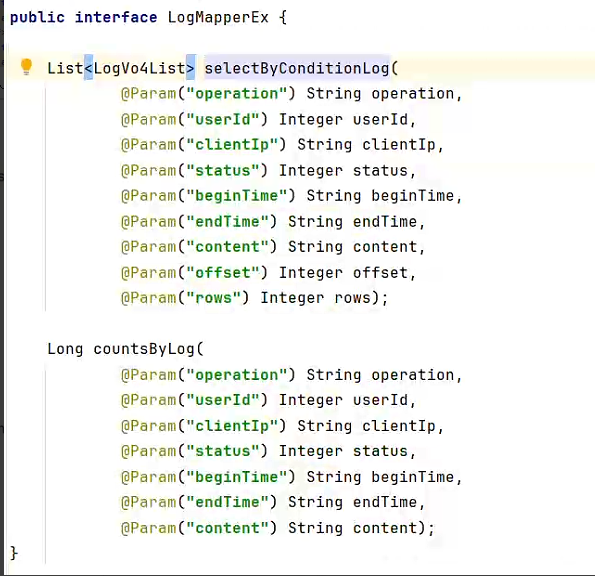
Task: Click the highlighted closing angle bracket after LogVo4List
Action: (x=190, y=69)
